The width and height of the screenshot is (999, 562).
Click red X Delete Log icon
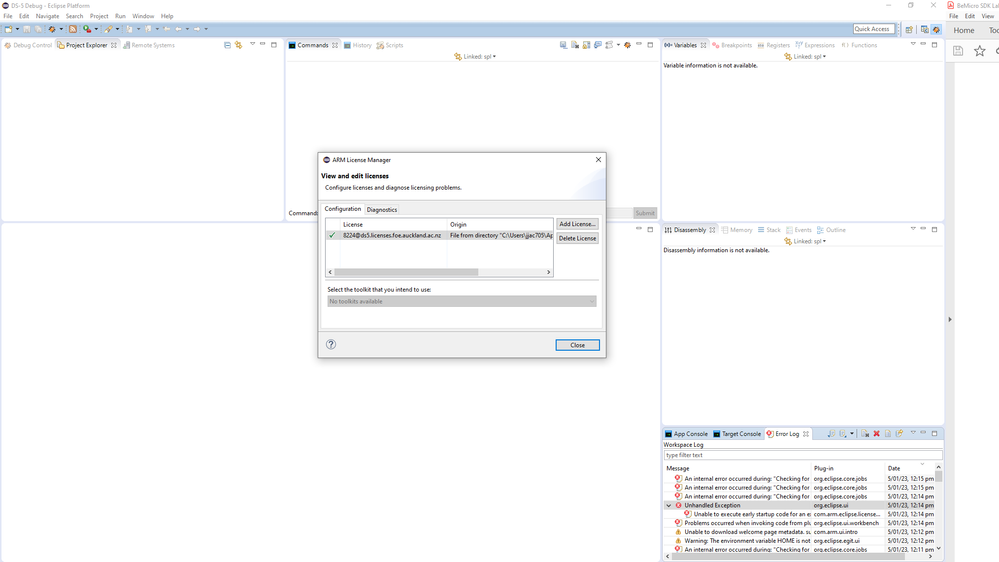[877, 433]
